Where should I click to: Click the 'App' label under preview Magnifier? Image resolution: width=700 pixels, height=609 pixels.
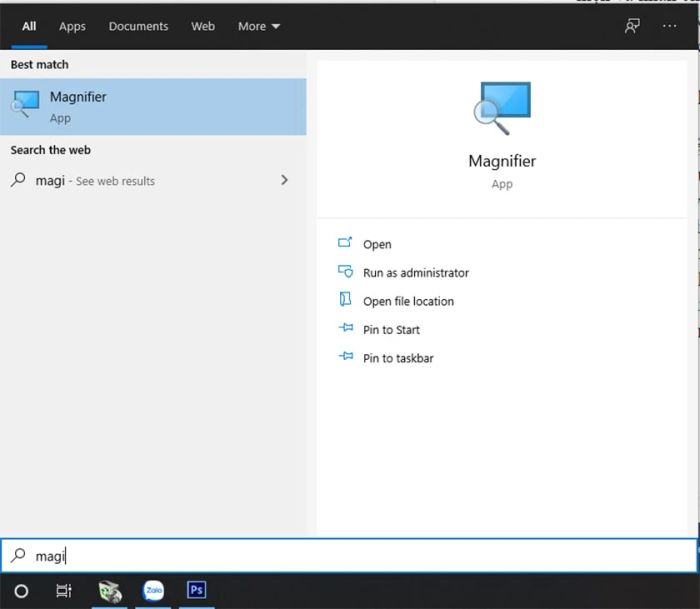pyautogui.click(x=502, y=184)
